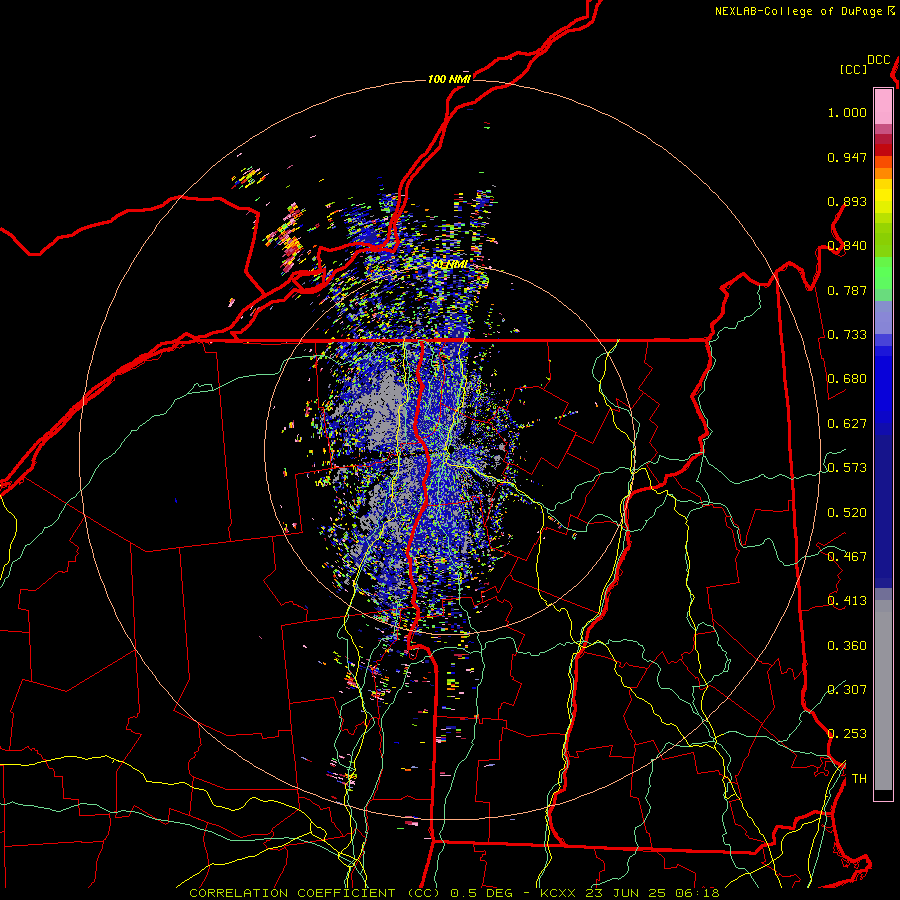This screenshot has width=900, height=900.
Task: Click the 50 NMI range ring label
Action: point(449,265)
